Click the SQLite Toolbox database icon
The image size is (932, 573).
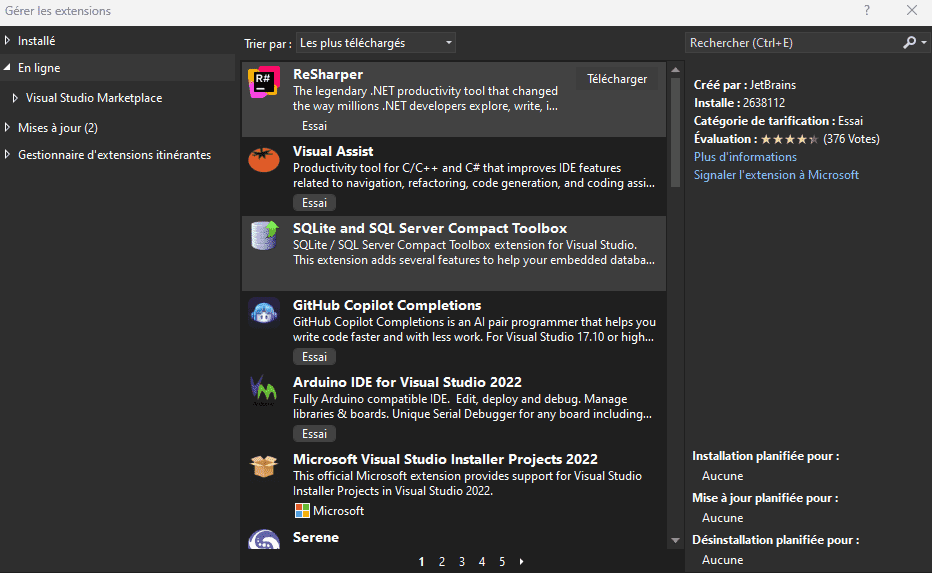(264, 235)
